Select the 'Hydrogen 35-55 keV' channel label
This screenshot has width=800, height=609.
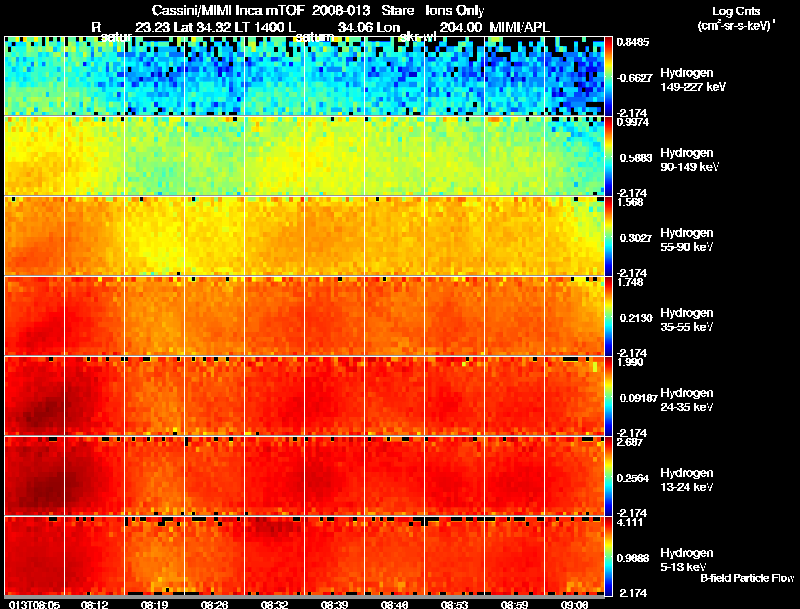click(687, 320)
